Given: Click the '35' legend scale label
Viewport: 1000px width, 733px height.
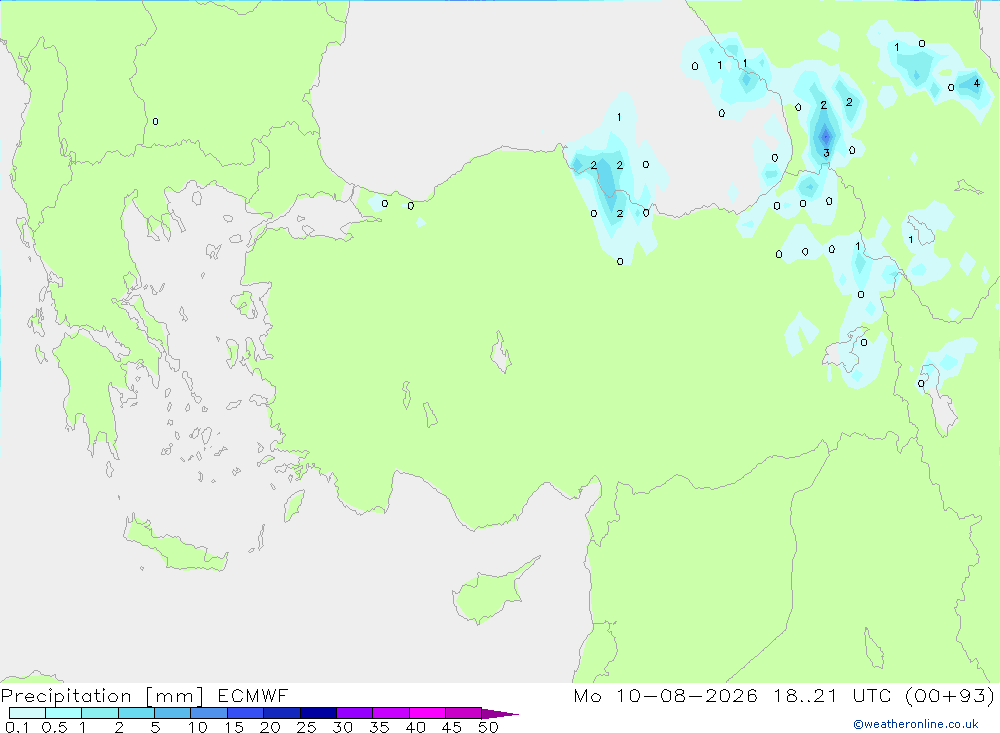Looking at the screenshot, I should pos(379,727).
